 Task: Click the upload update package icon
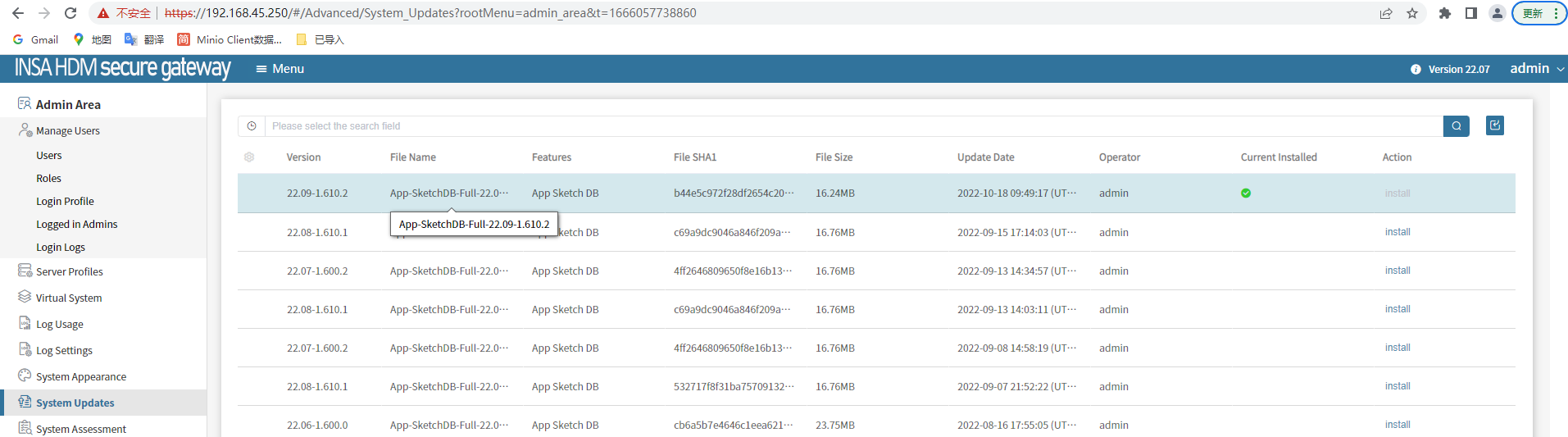coord(1494,125)
